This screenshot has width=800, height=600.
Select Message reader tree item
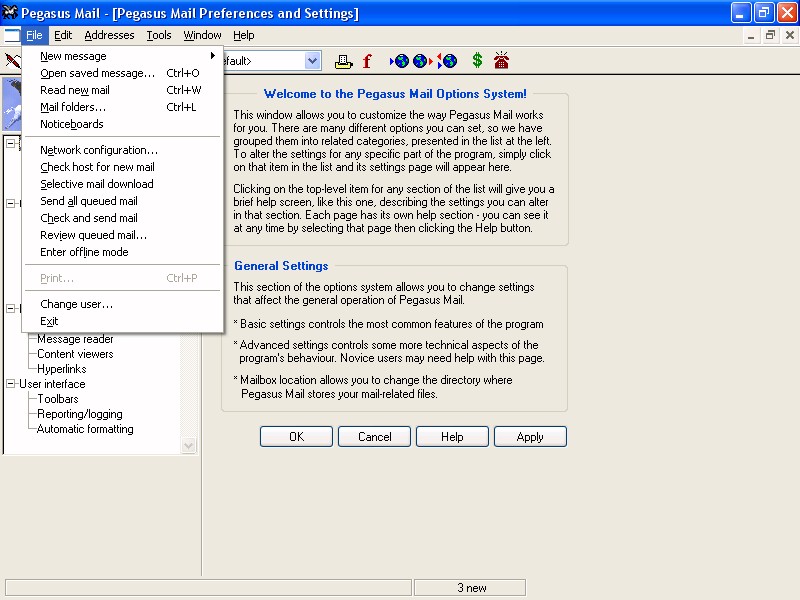click(x=75, y=339)
